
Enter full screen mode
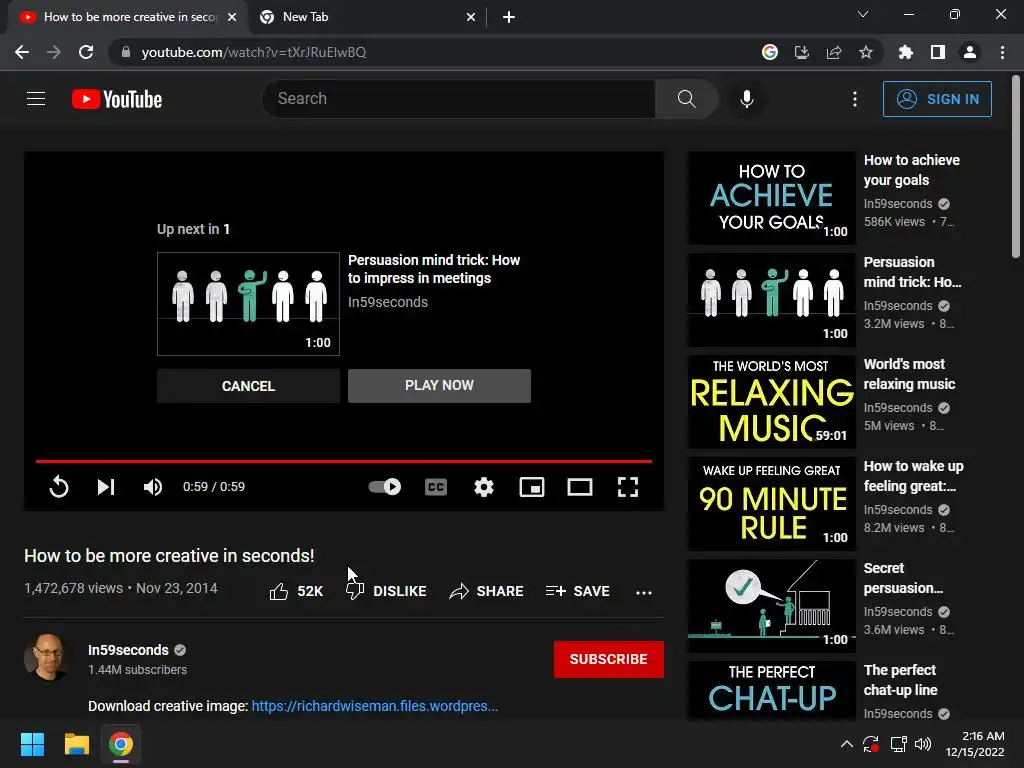[628, 487]
